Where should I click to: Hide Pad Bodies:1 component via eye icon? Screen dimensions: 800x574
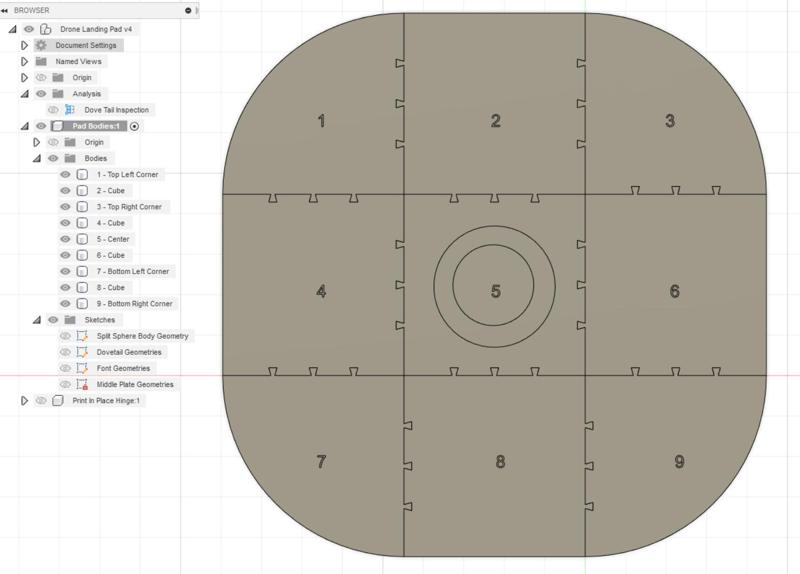click(x=41, y=126)
